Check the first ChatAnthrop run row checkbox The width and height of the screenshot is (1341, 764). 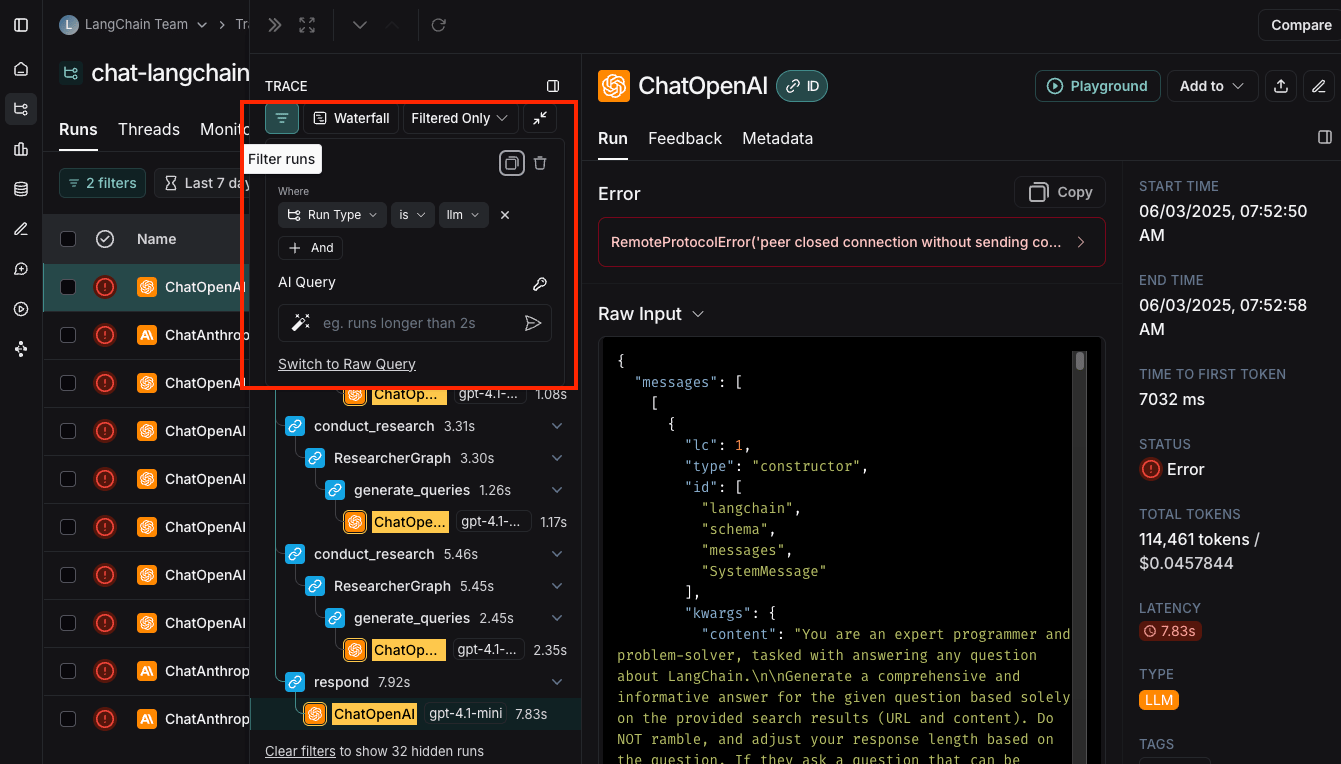(x=68, y=335)
